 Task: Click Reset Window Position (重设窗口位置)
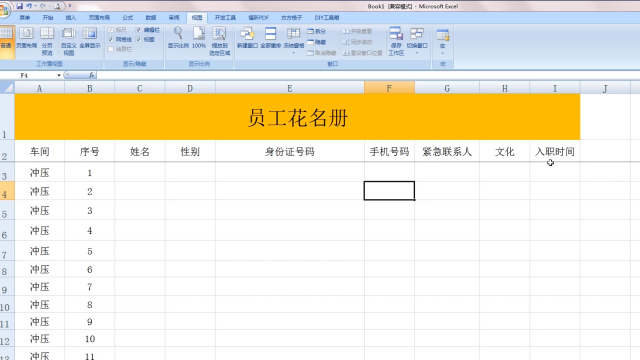(363, 53)
